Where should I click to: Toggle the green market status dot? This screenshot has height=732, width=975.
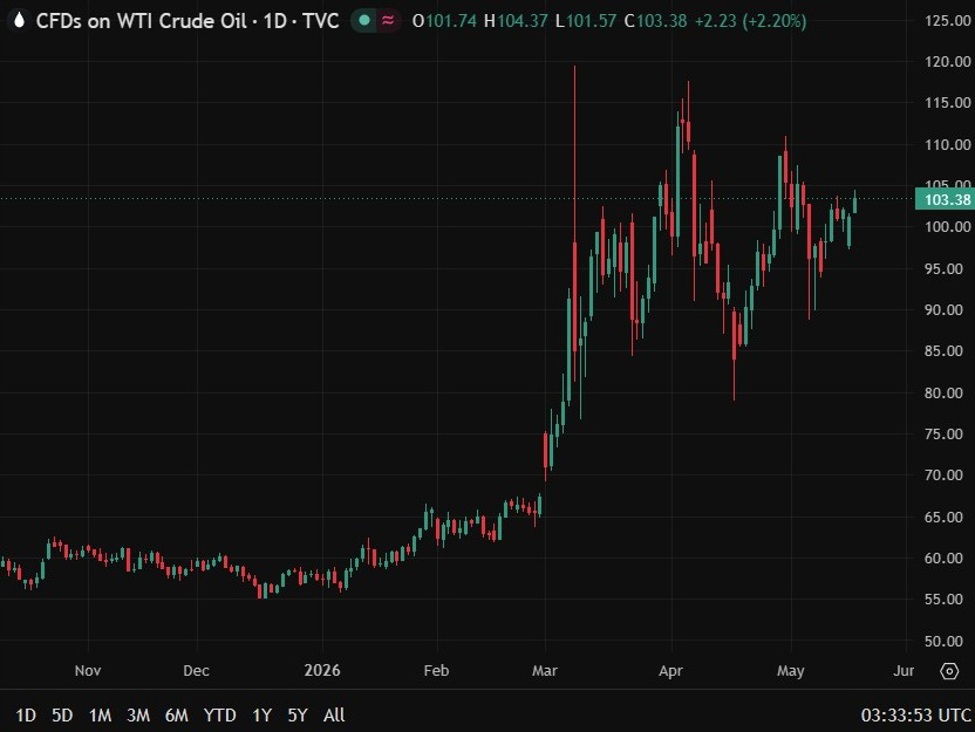[x=364, y=21]
